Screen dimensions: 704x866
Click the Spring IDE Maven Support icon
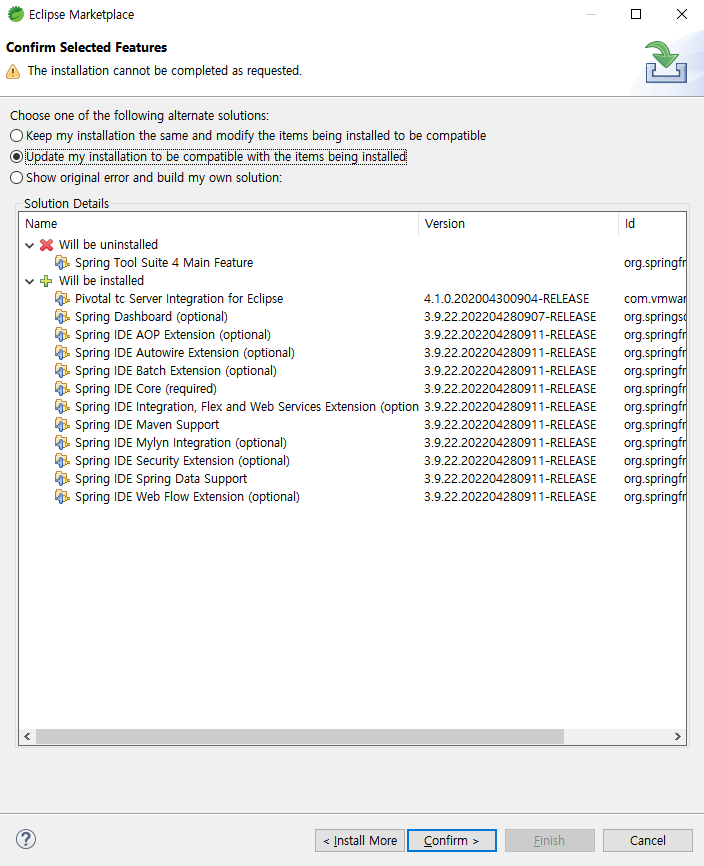62,425
